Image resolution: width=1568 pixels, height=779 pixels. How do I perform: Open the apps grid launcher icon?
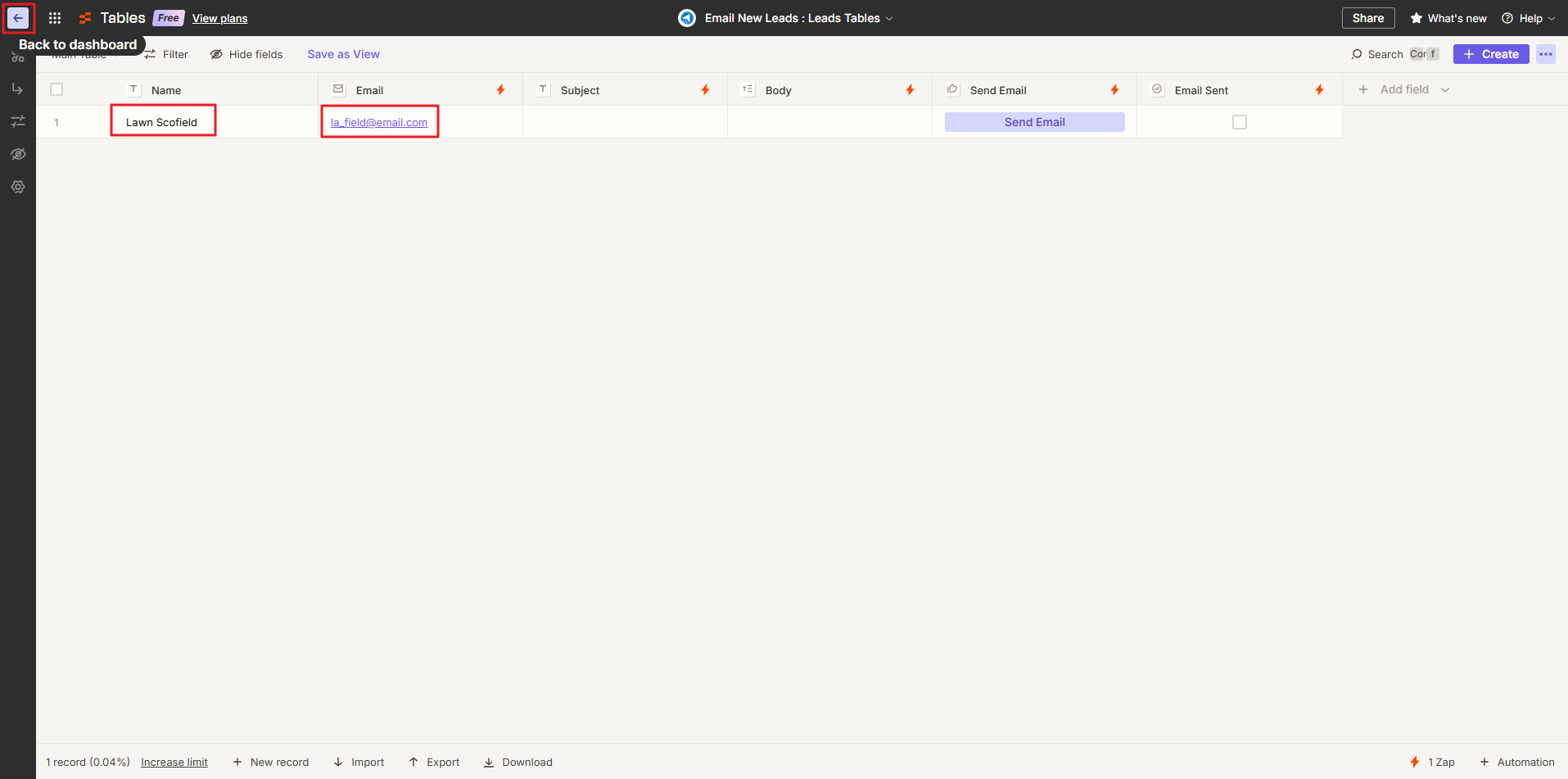[55, 18]
